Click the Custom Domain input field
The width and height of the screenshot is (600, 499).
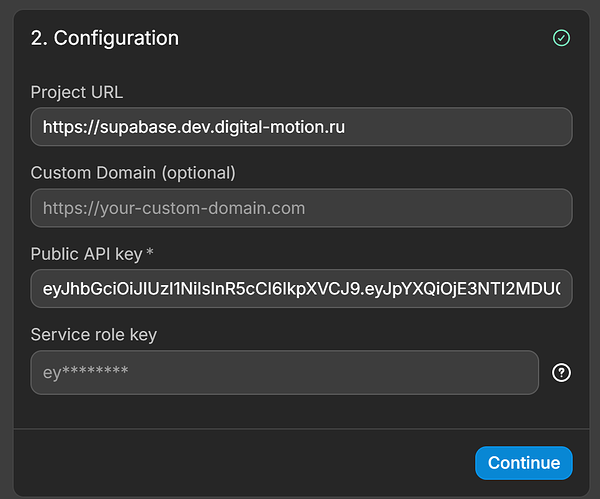(x=301, y=208)
